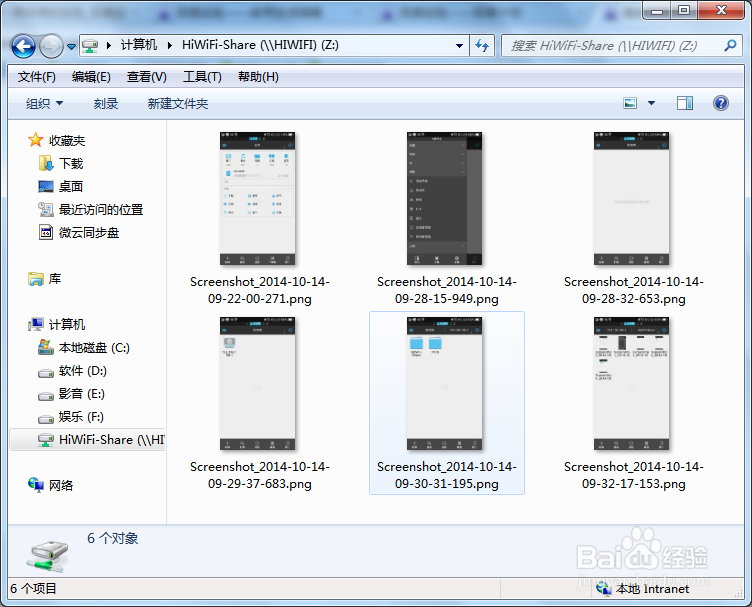This screenshot has height=607, width=752.
Task: Open recent pages dropdown next to navigation arrows
Action: (x=71, y=47)
